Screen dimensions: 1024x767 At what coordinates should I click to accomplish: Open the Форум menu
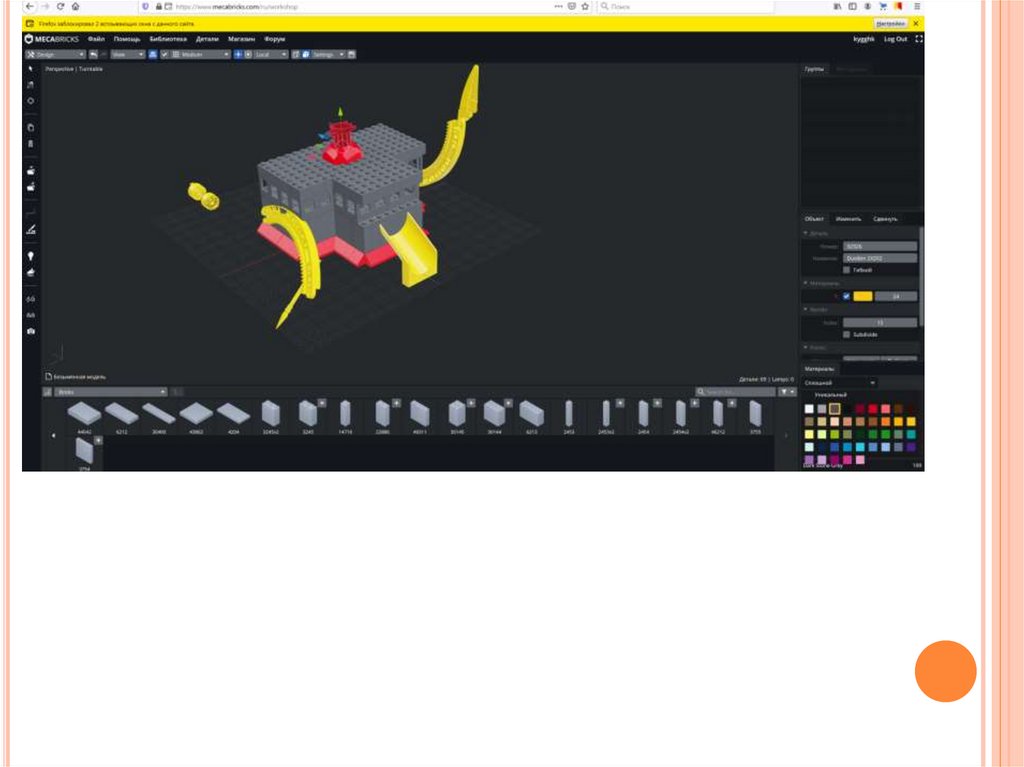point(274,39)
